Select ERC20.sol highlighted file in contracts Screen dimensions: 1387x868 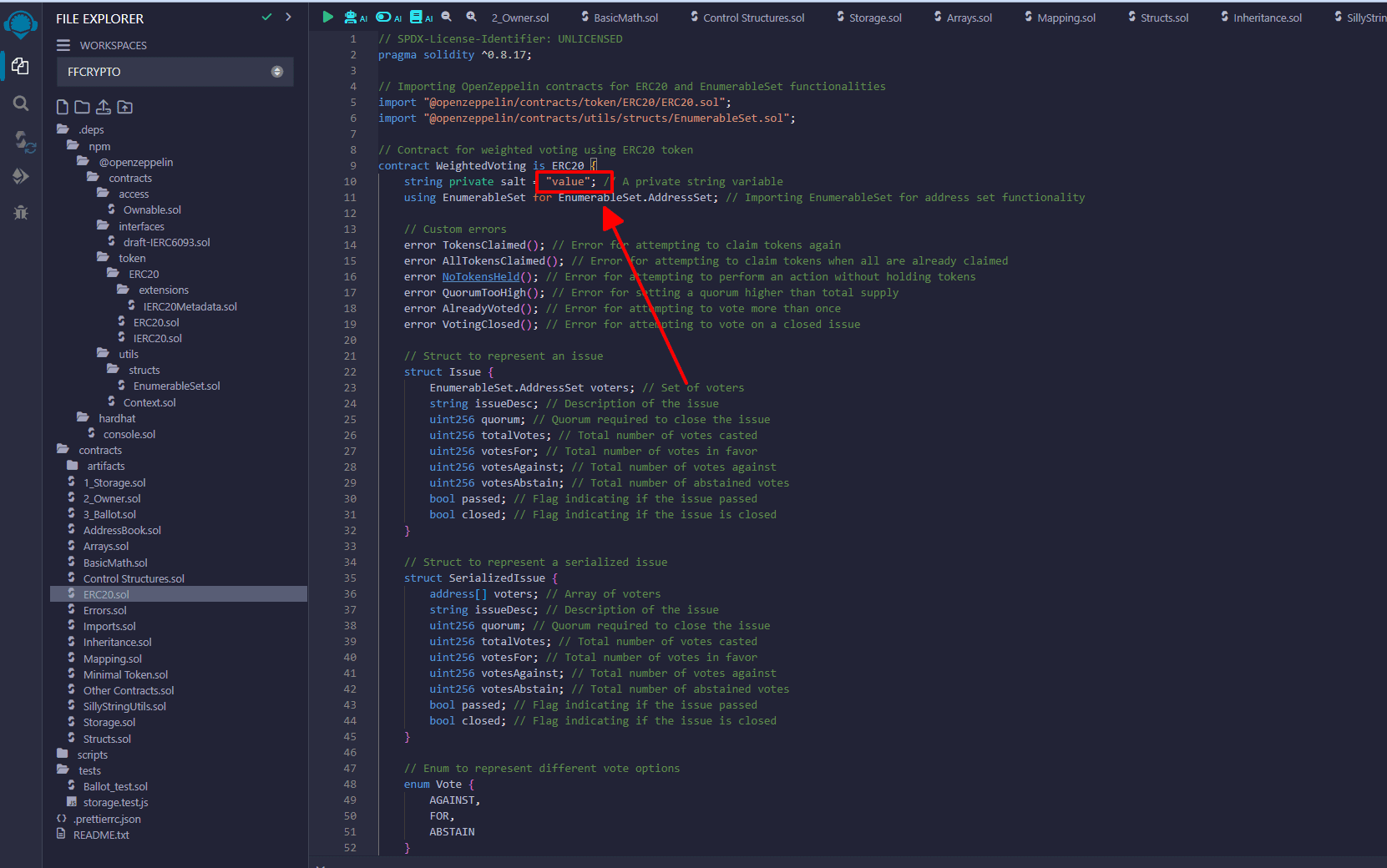click(x=179, y=594)
